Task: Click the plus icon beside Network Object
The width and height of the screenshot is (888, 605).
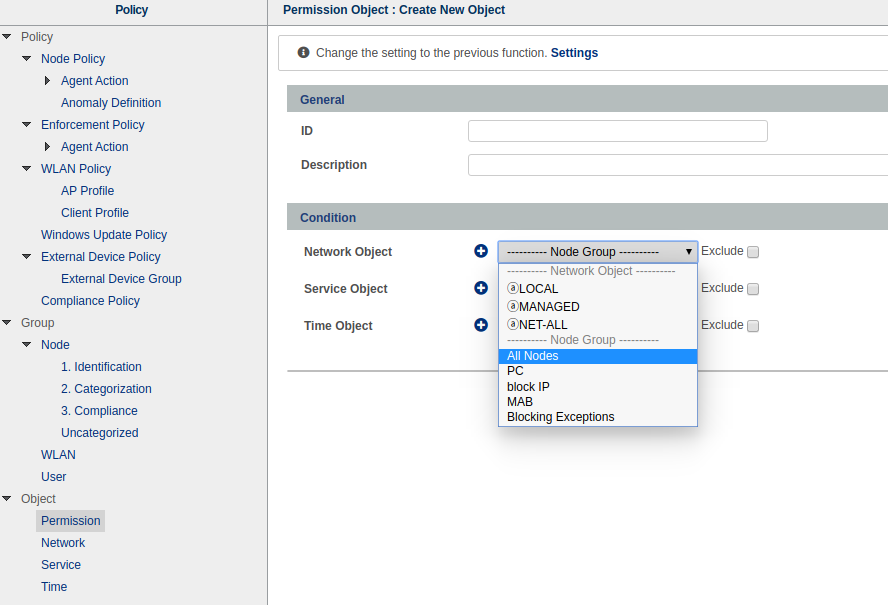Action: [481, 251]
